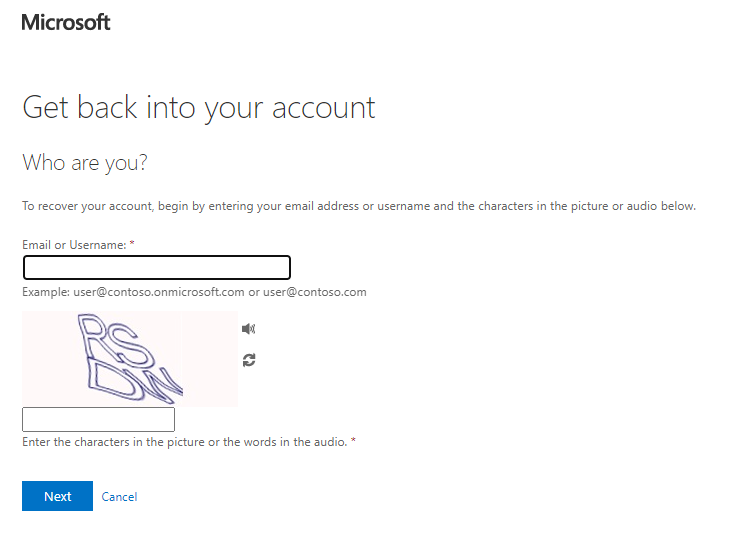Focus the CAPTCHA characters text box
Viewport: 742px width, 559px height.
point(98,419)
